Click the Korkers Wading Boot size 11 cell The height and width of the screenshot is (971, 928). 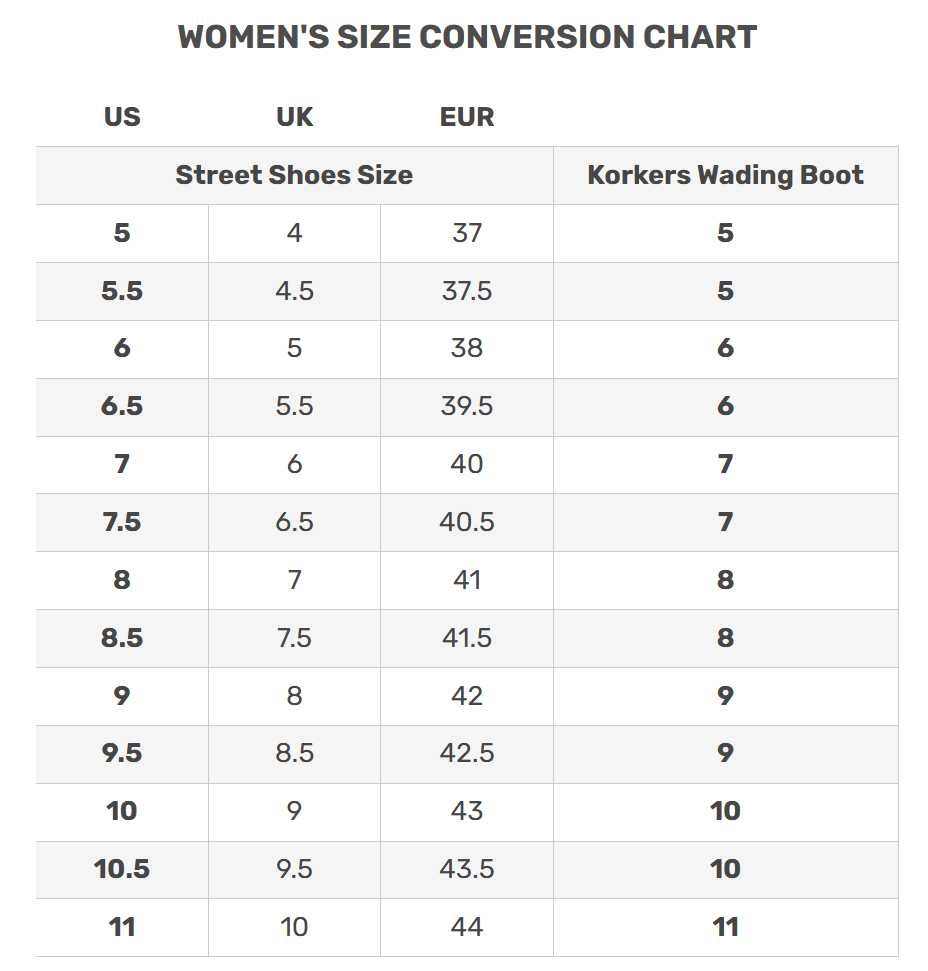coord(725,927)
